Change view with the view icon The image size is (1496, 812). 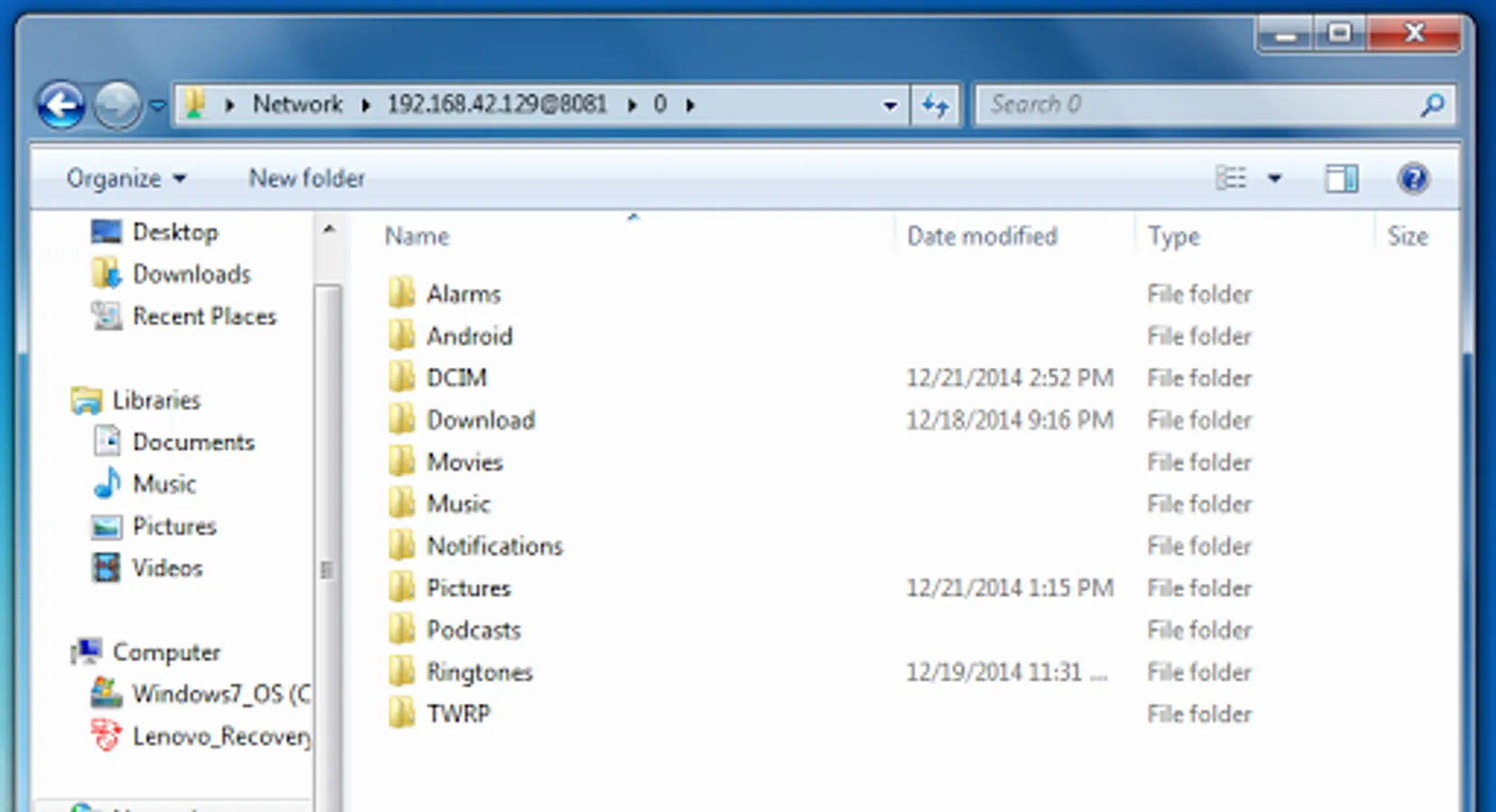point(1231,179)
